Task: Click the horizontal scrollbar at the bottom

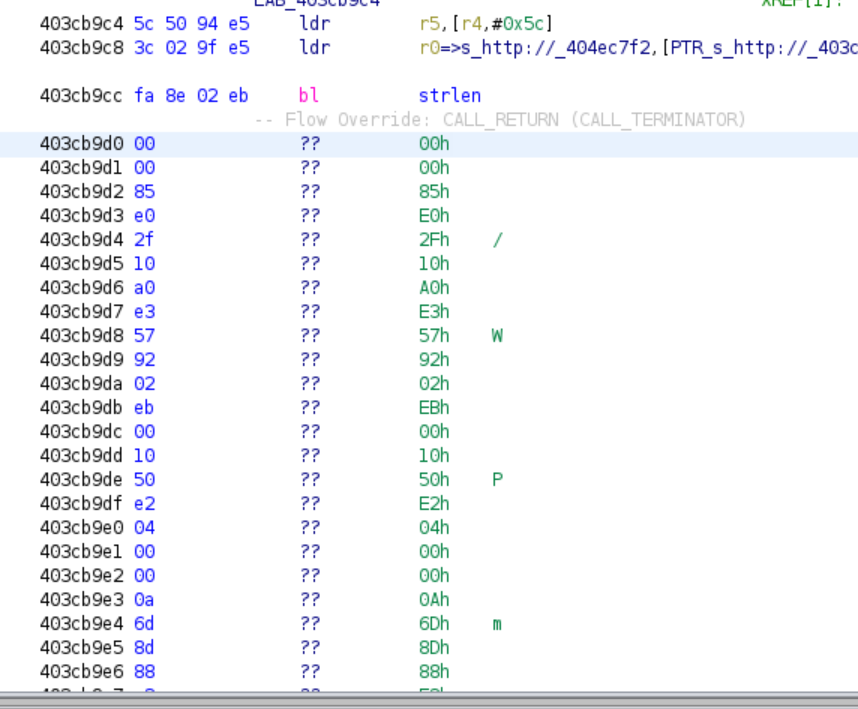Action: pos(429,700)
